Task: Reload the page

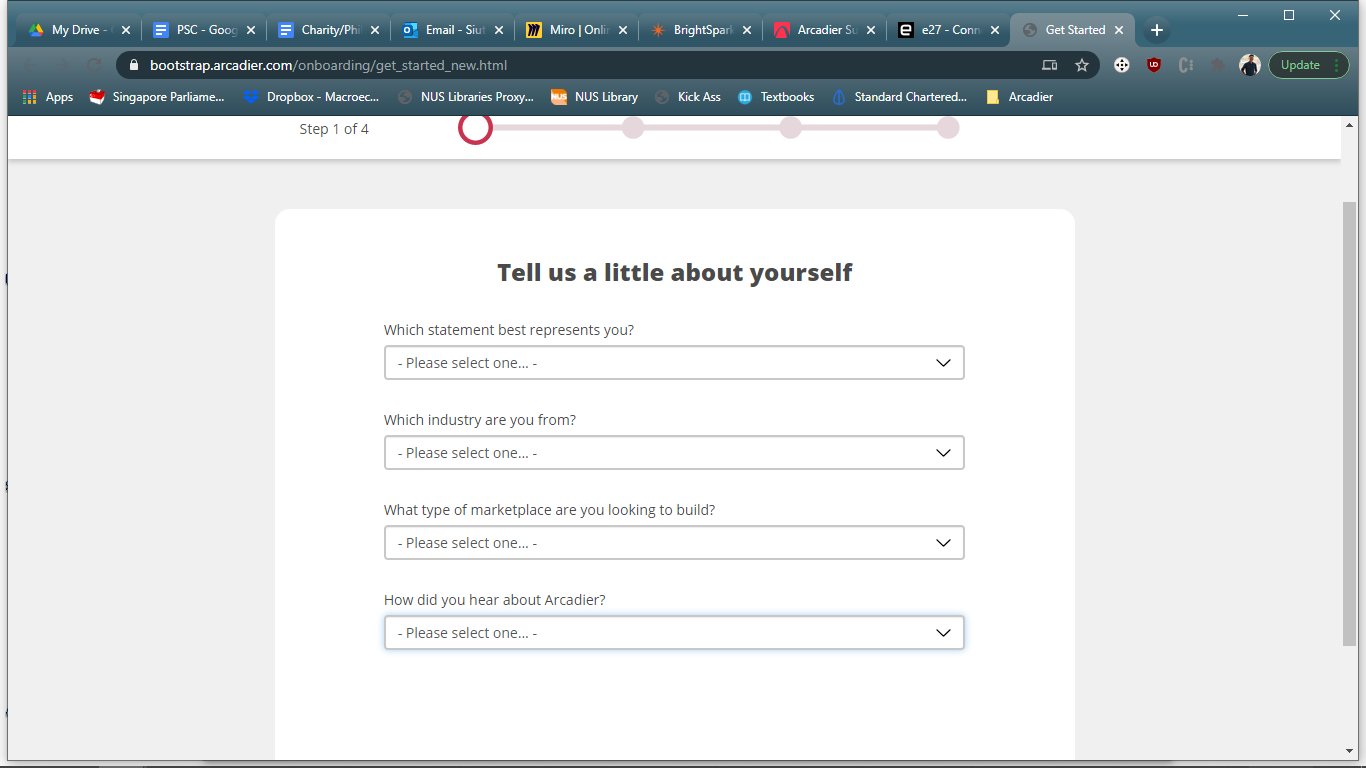Action: tap(94, 65)
